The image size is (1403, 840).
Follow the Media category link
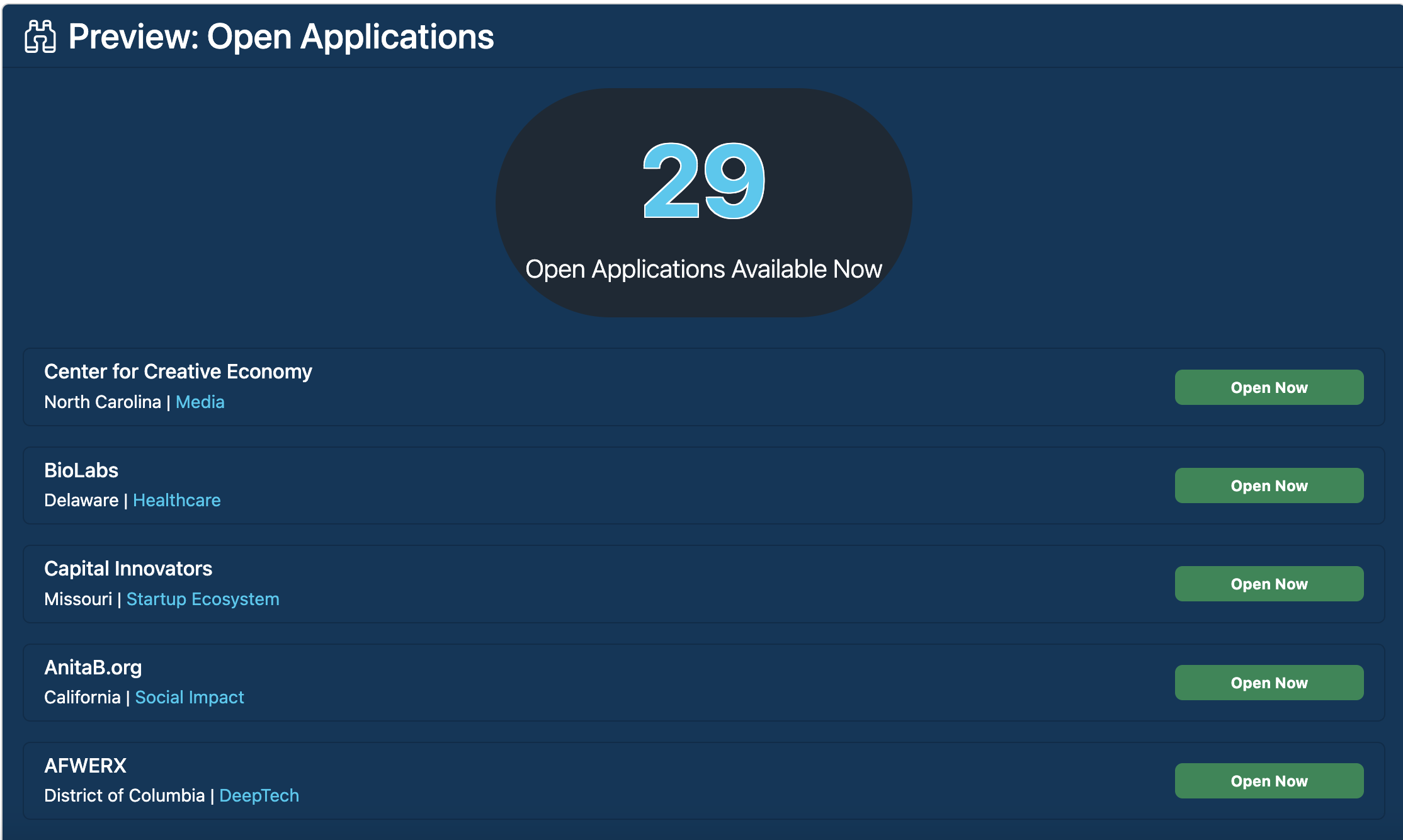(x=200, y=402)
